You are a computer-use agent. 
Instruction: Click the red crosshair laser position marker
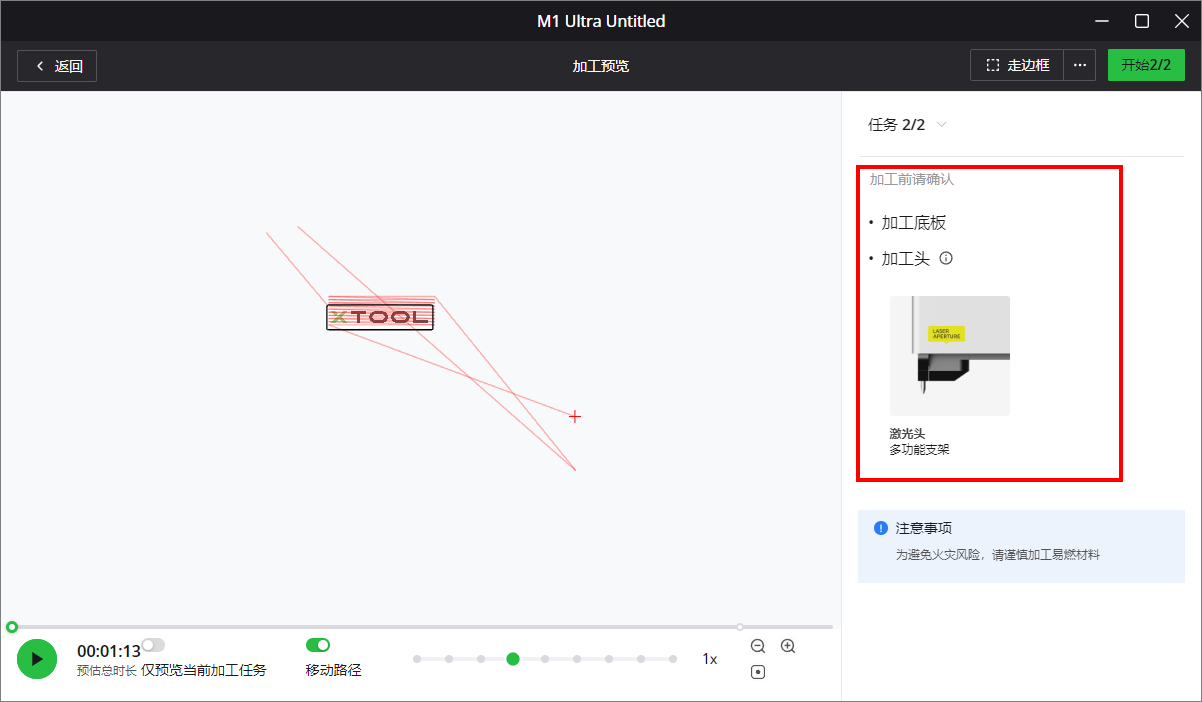click(x=575, y=416)
